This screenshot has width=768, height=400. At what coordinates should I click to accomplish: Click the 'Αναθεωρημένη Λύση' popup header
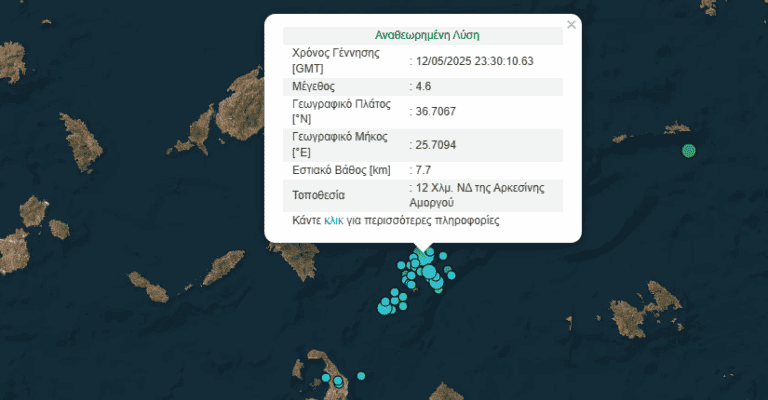[x=422, y=36]
